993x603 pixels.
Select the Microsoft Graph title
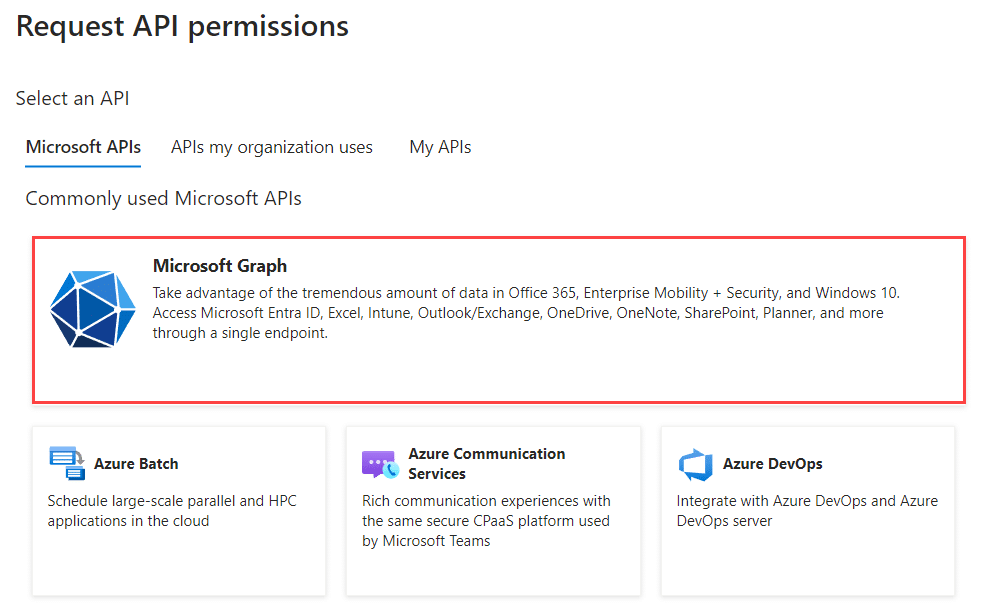coord(220,265)
